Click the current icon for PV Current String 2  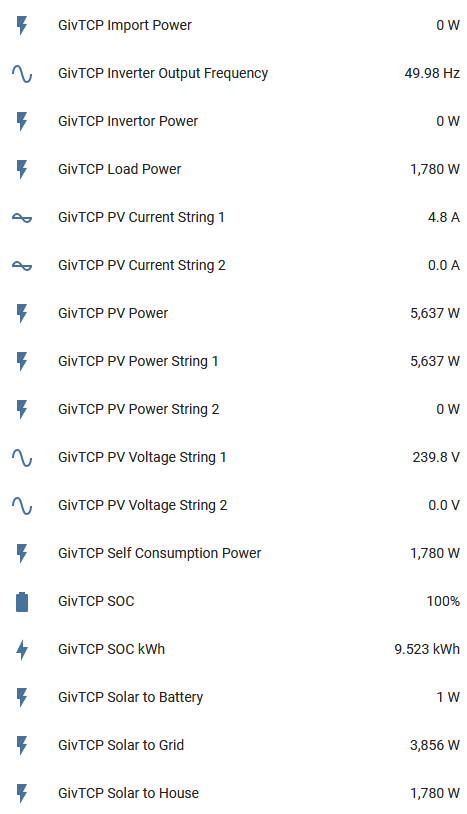click(22, 266)
